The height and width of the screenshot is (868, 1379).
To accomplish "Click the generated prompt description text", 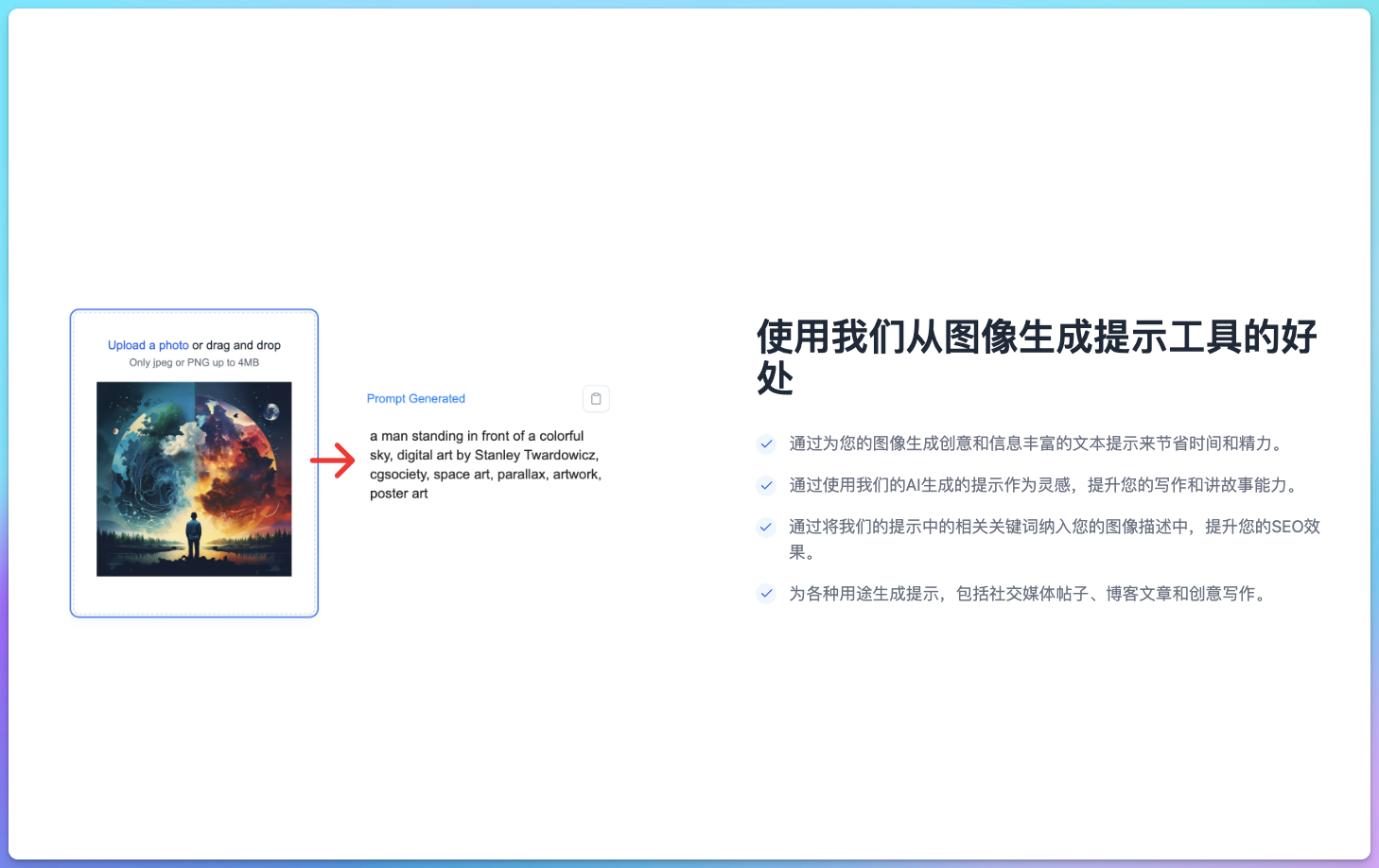I will click(x=485, y=463).
